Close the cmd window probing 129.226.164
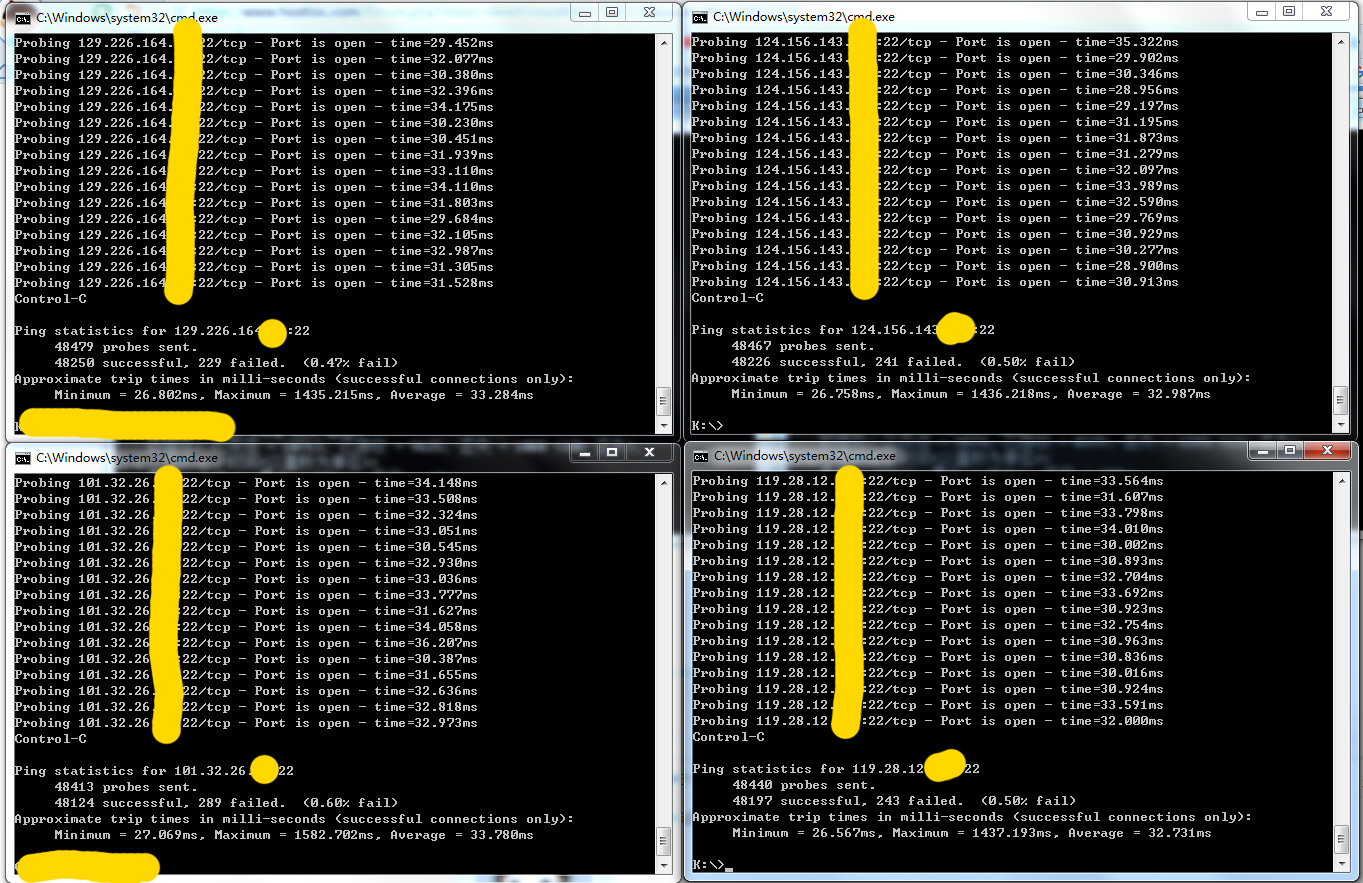 [x=651, y=12]
